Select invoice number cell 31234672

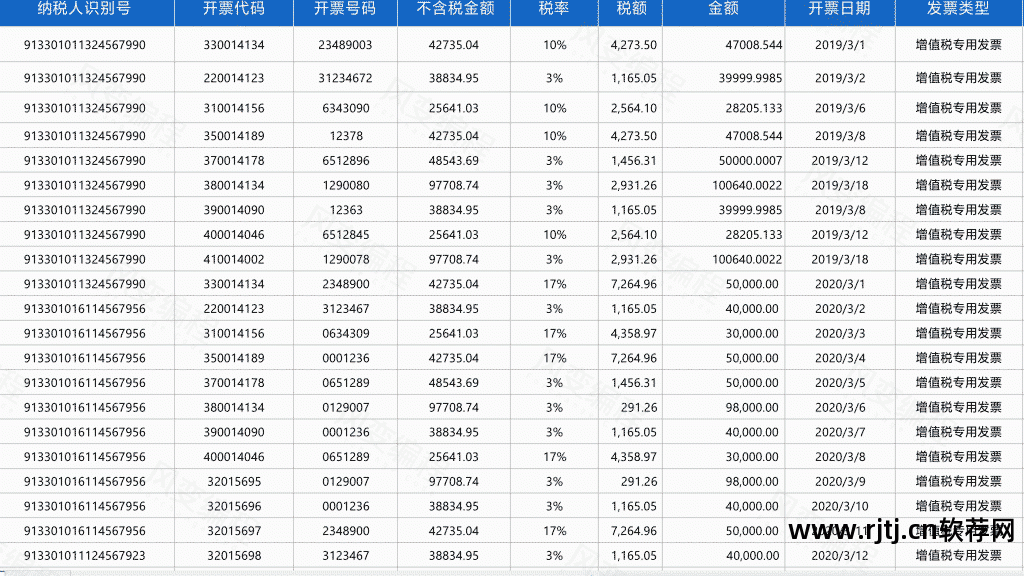(x=345, y=78)
